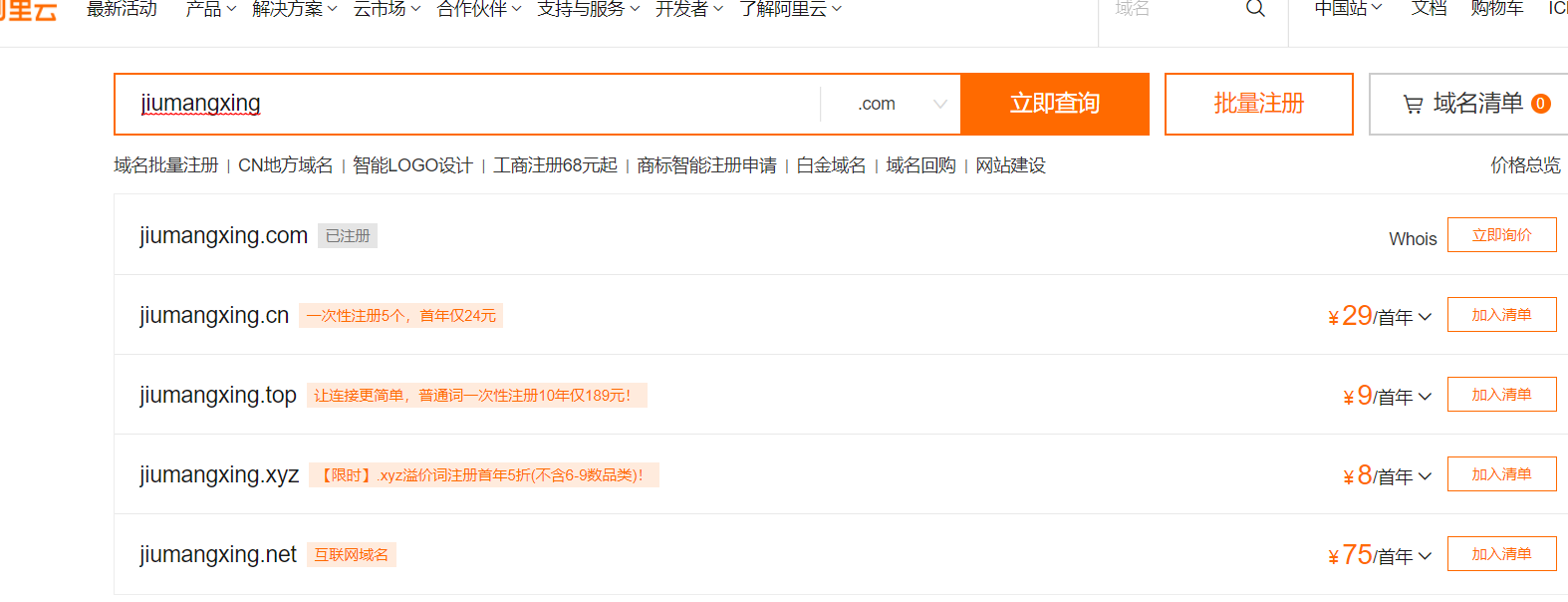Click the jiumangxing.net domain name
The image size is (1568, 602).
tap(218, 555)
